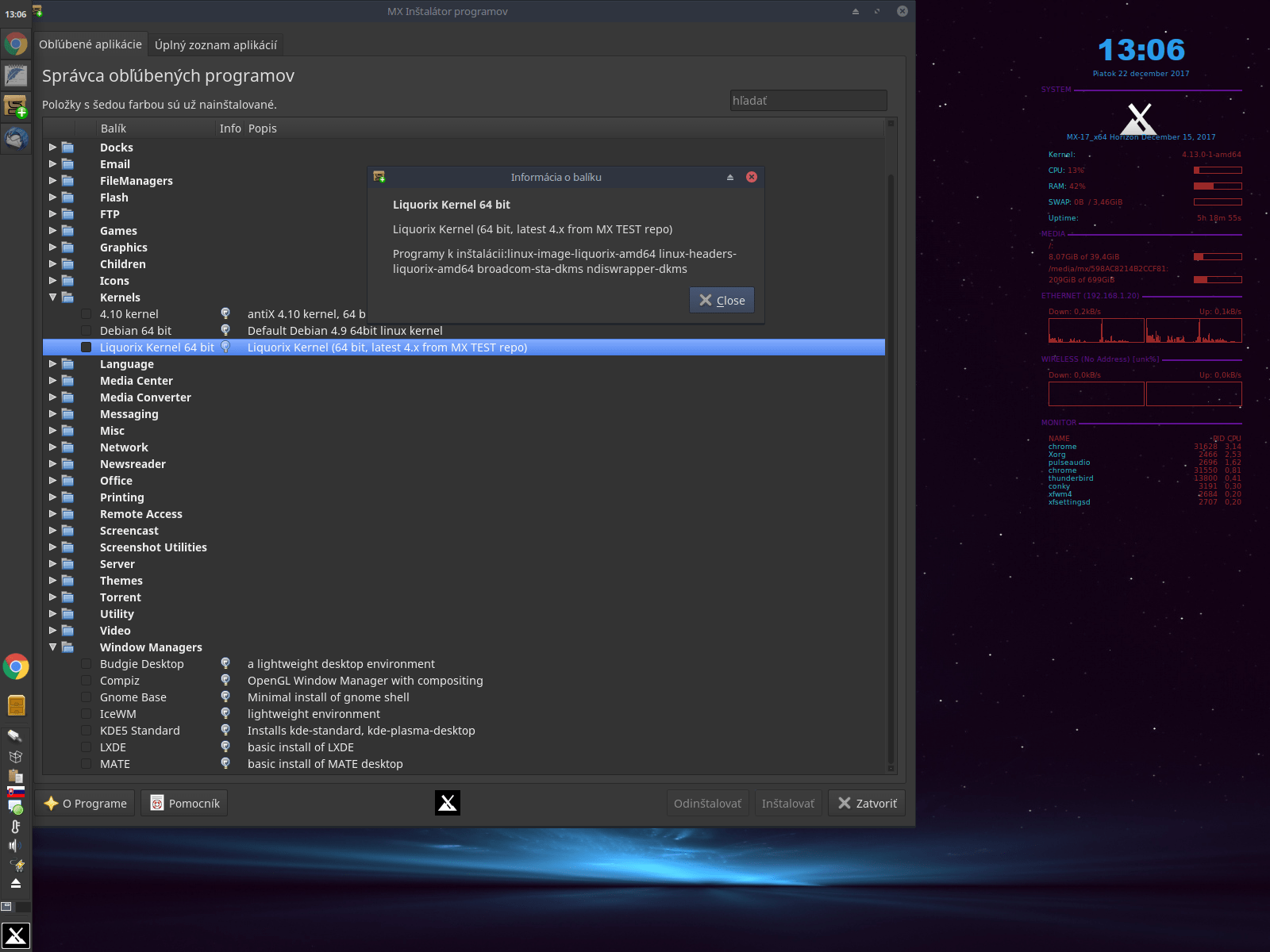Screen dimensions: 1270x952
Task: Open the package box updater tray icon
Action: 15,757
